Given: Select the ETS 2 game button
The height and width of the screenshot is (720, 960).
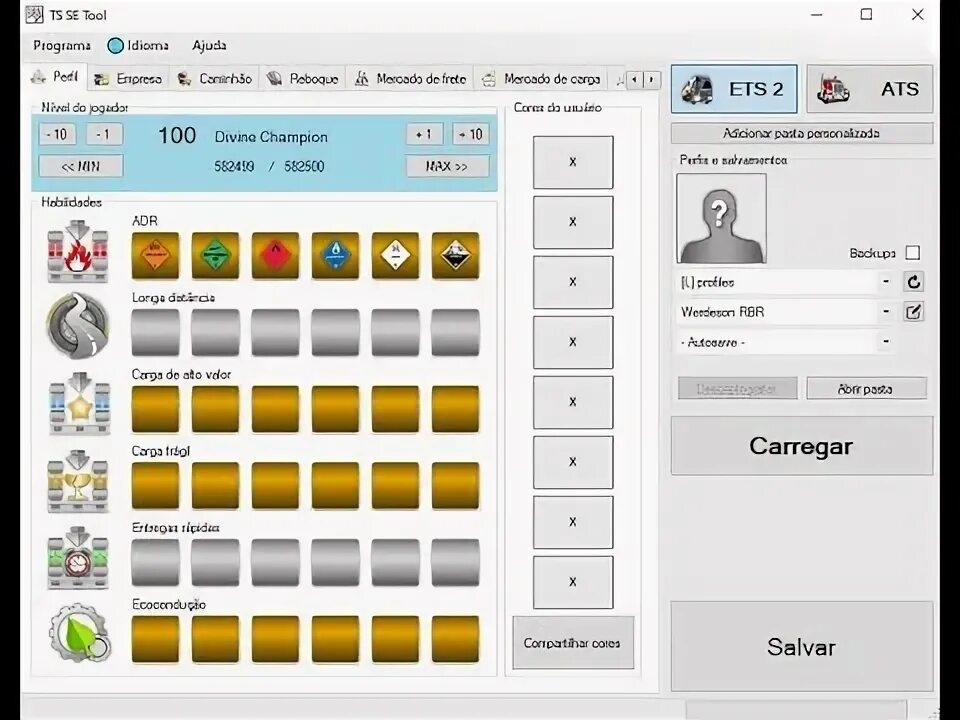Looking at the screenshot, I should pyautogui.click(x=734, y=89).
